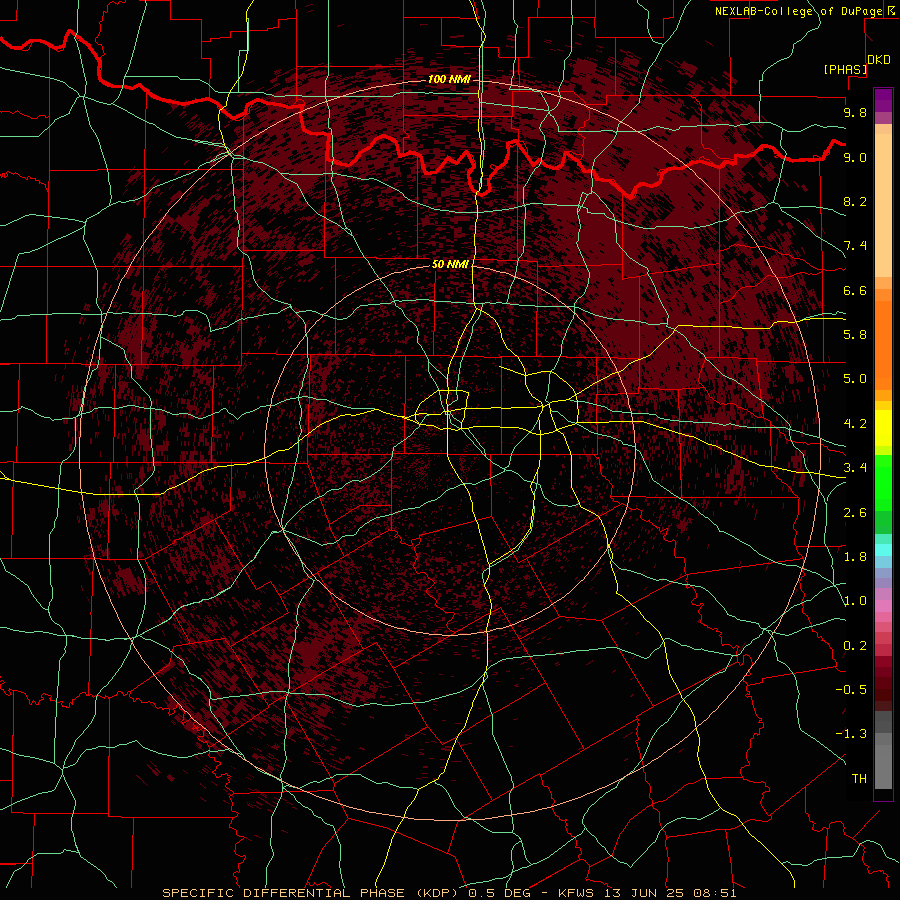Click the -1.3 scale value

(851, 734)
